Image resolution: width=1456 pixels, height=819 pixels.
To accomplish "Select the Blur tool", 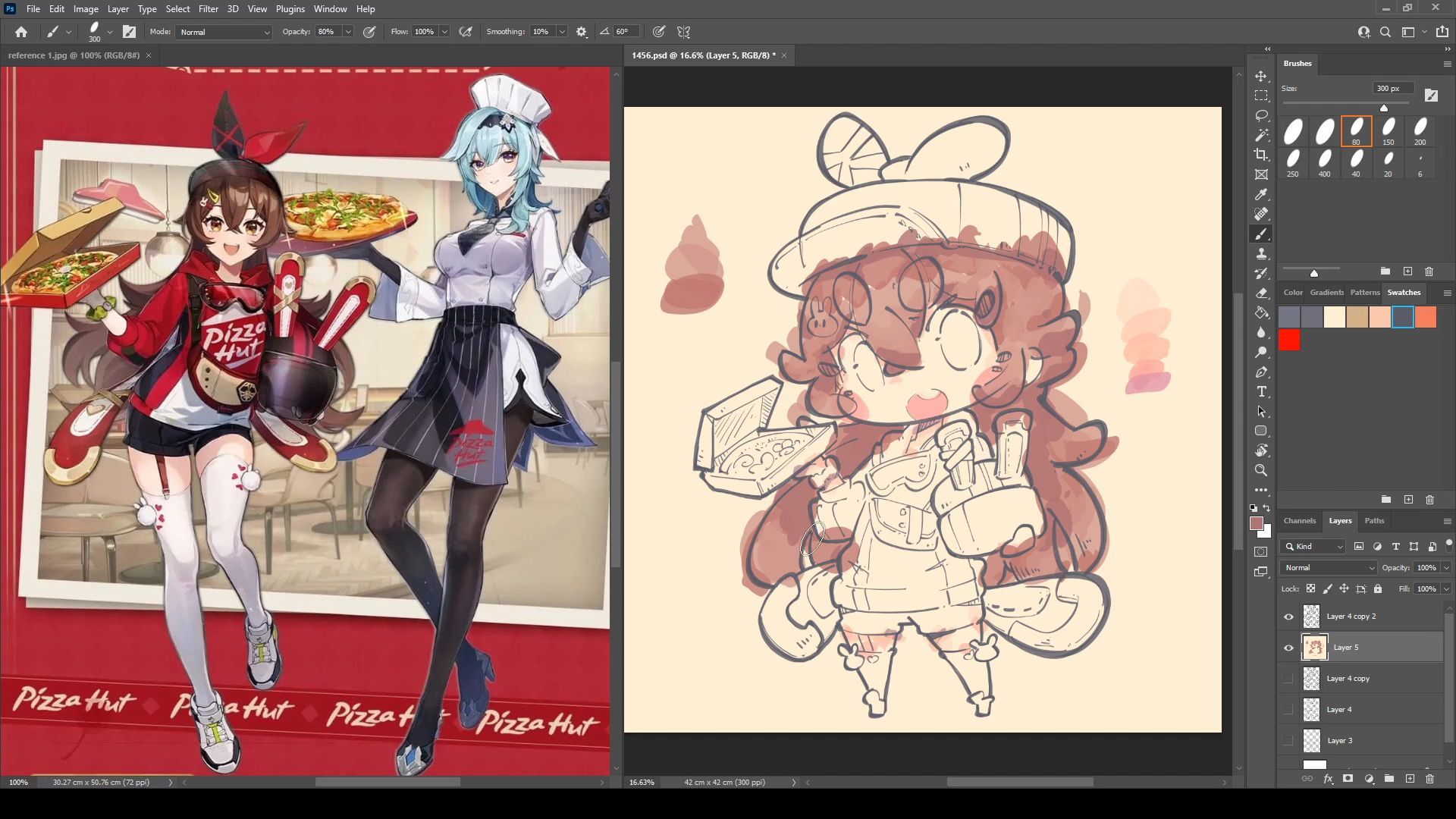I will (x=1261, y=333).
